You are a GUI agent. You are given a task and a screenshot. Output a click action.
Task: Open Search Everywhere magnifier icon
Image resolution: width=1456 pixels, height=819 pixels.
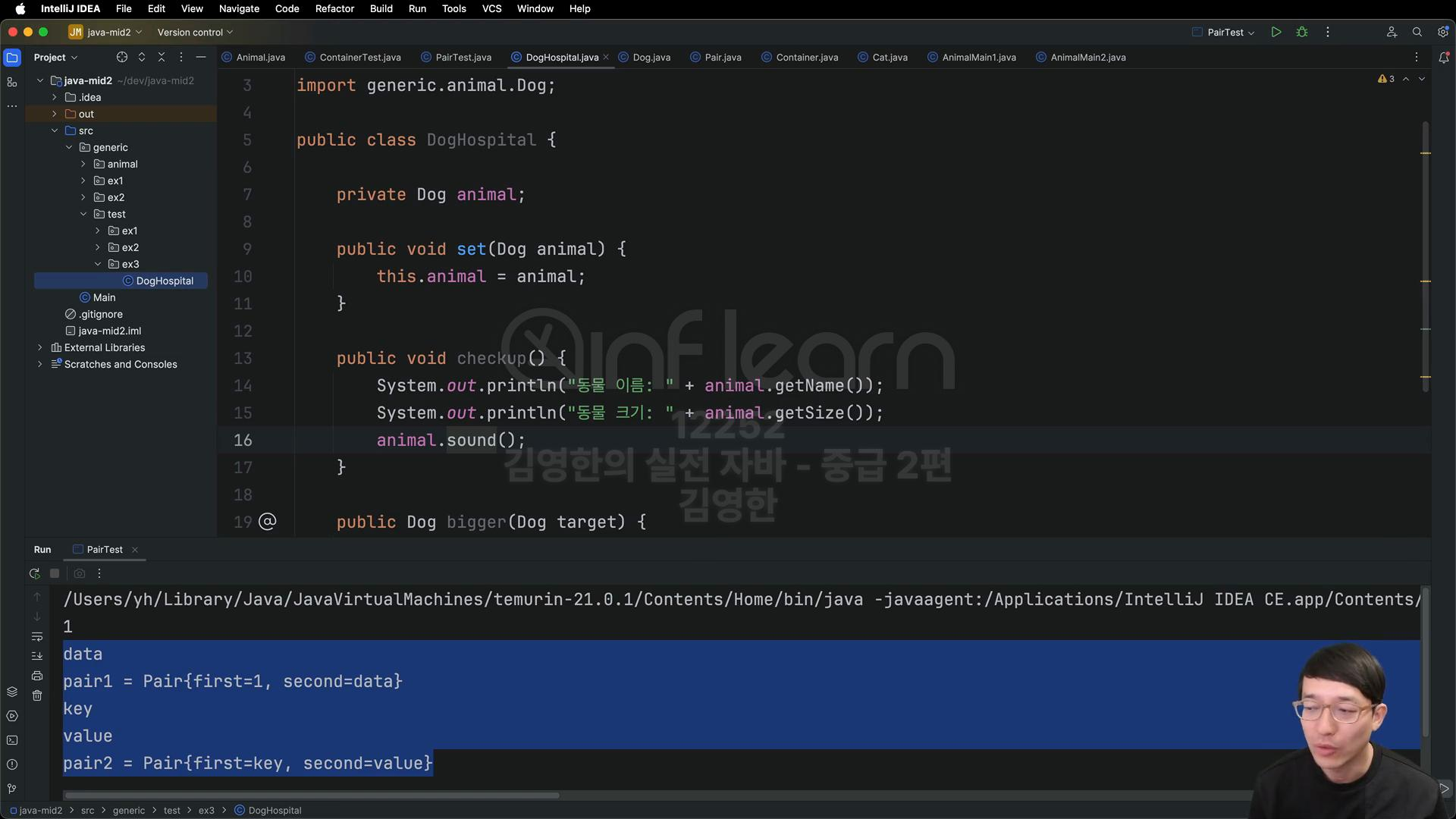1417,32
